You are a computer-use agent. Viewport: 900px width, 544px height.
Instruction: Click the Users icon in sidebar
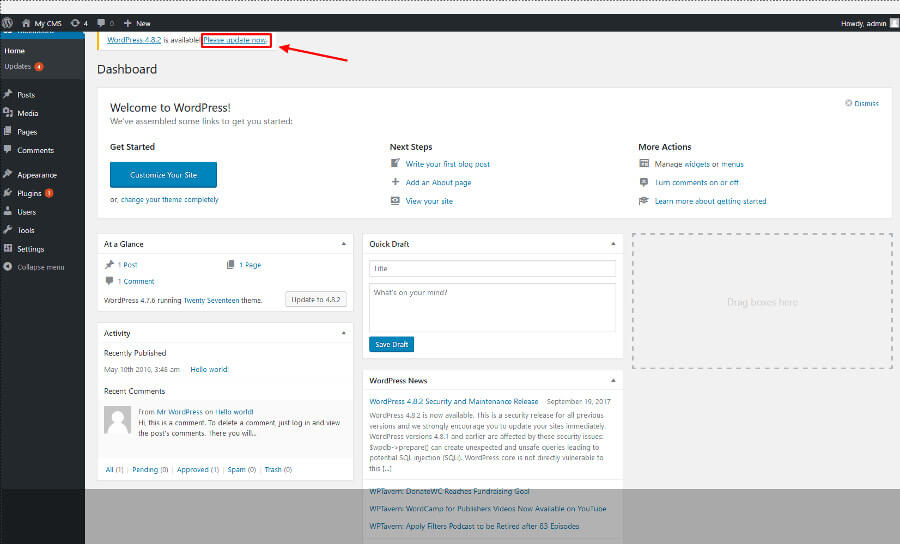(7, 211)
